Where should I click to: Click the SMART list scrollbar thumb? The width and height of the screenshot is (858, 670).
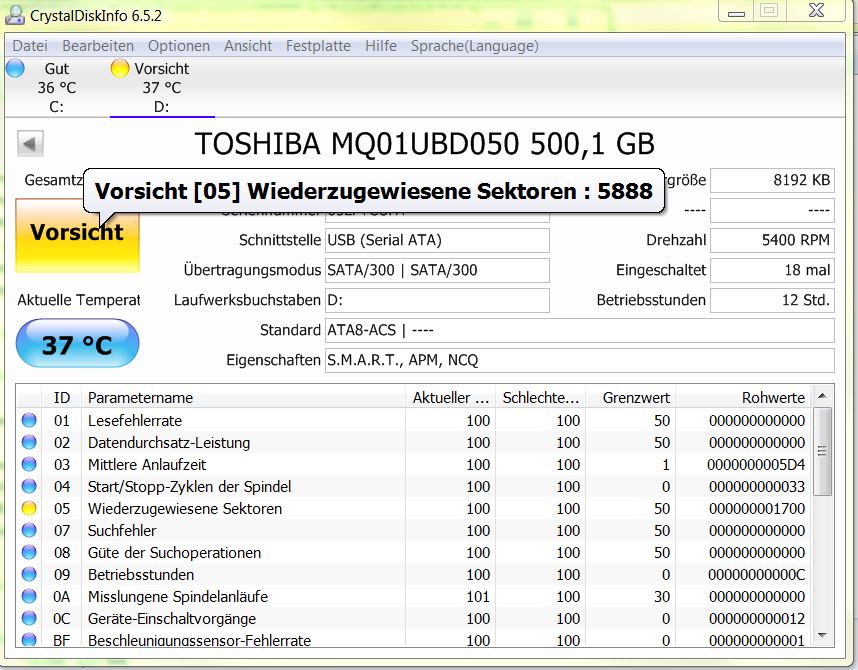[x=822, y=451]
